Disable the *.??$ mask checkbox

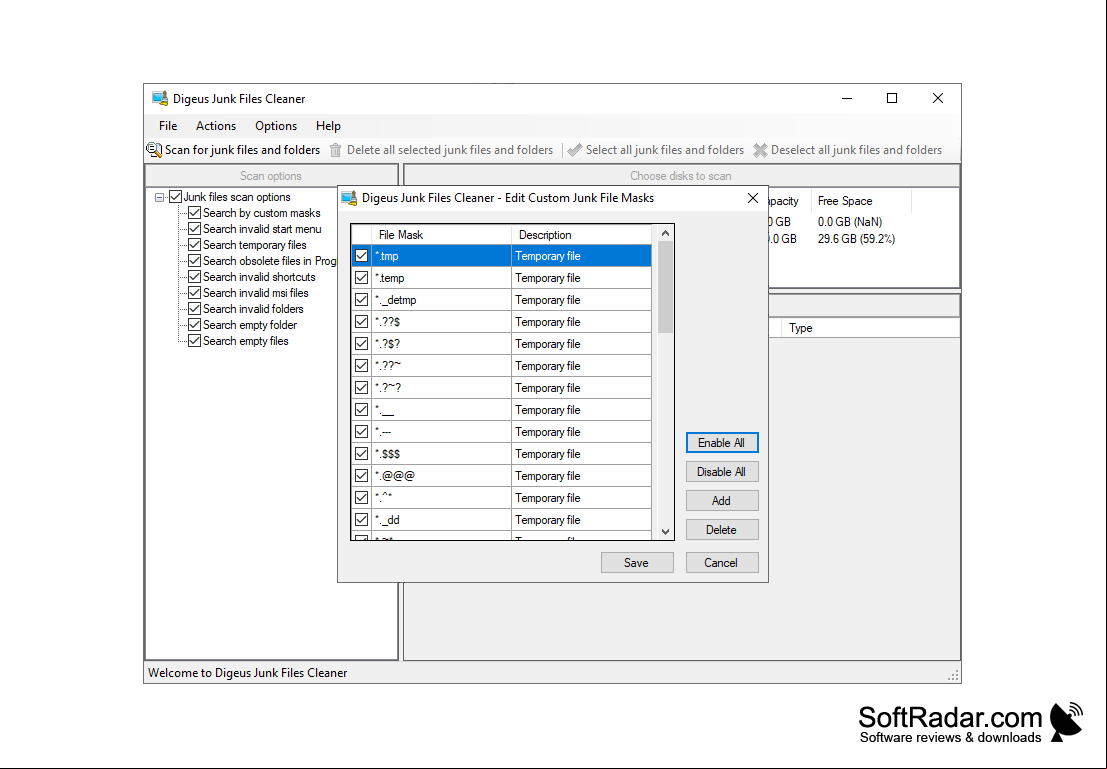click(x=361, y=321)
